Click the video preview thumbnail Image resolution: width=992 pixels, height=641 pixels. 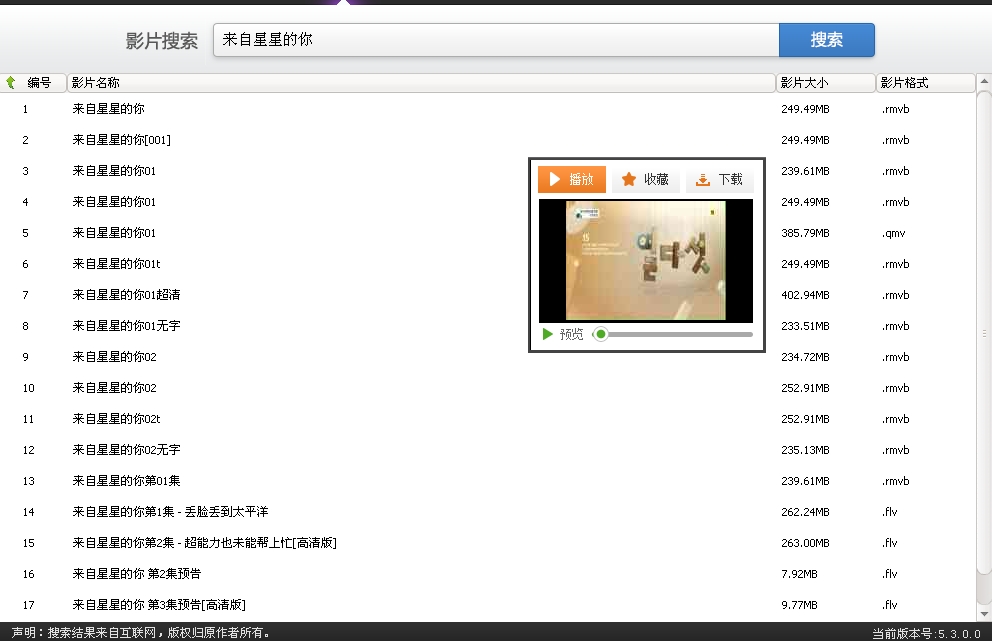tap(645, 258)
